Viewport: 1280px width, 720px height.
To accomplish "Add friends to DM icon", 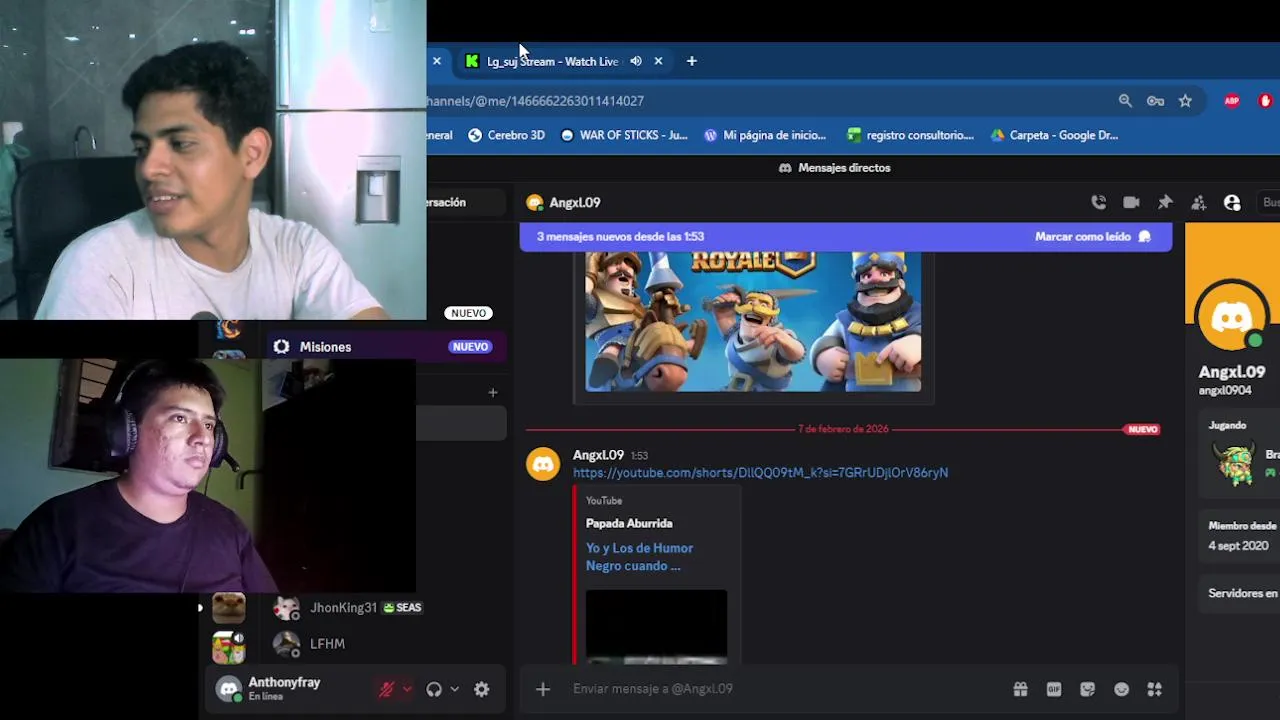I will coord(1198,202).
